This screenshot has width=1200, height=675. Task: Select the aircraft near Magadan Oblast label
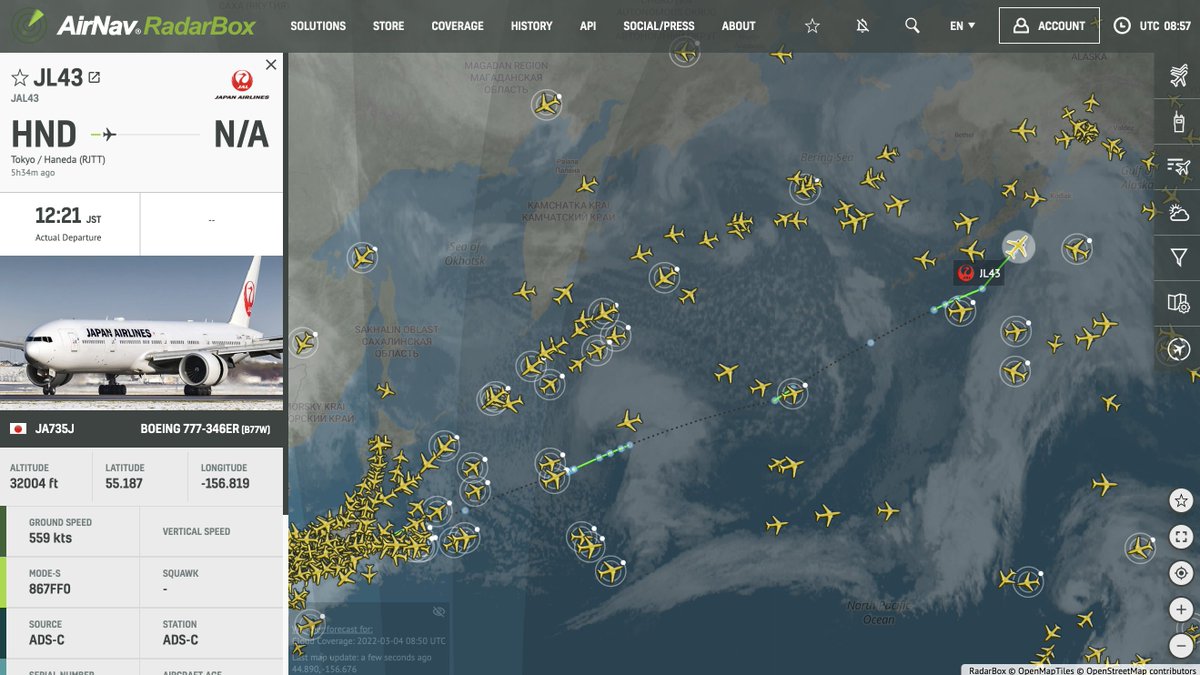pyautogui.click(x=547, y=104)
